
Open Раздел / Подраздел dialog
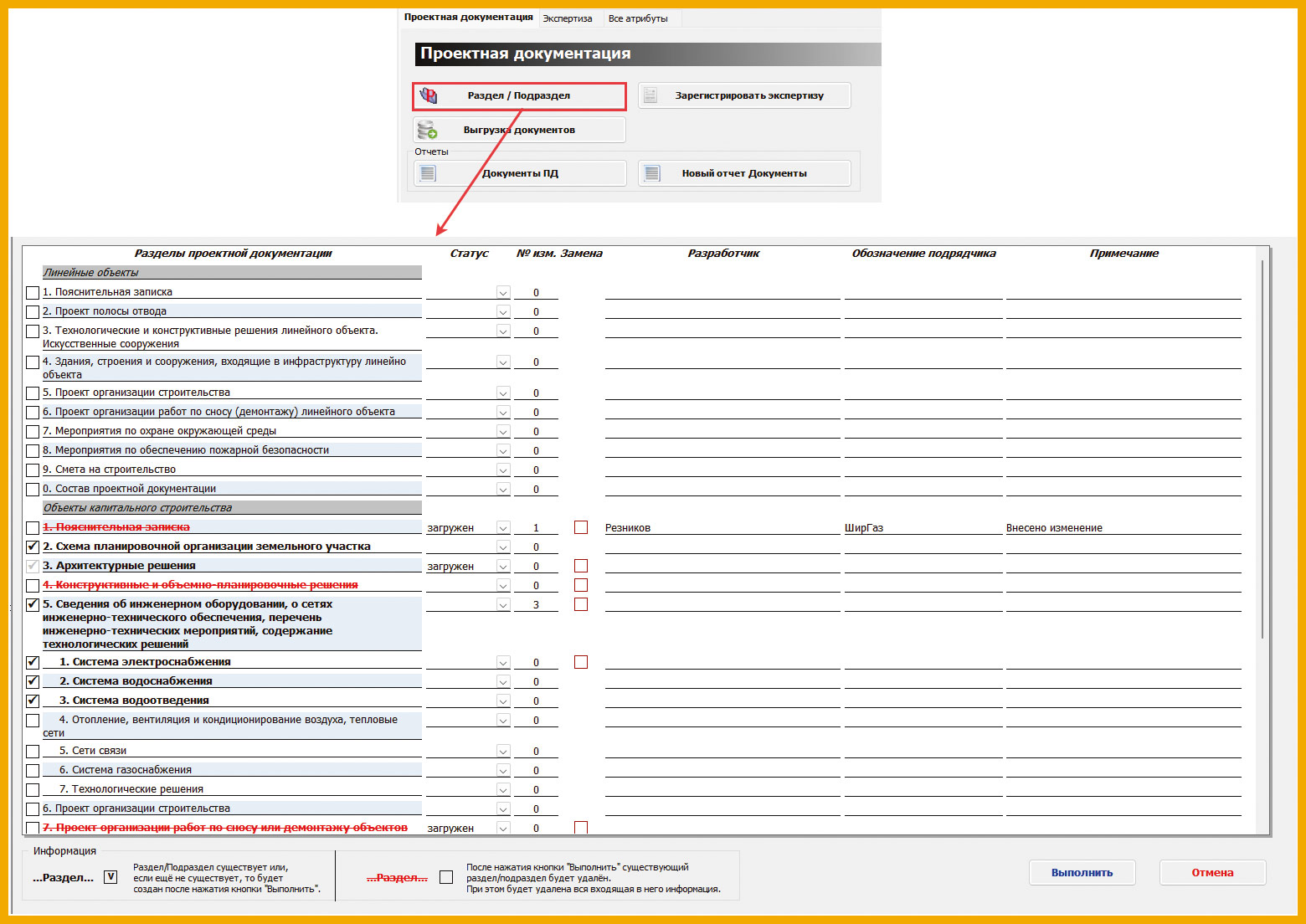point(519,95)
